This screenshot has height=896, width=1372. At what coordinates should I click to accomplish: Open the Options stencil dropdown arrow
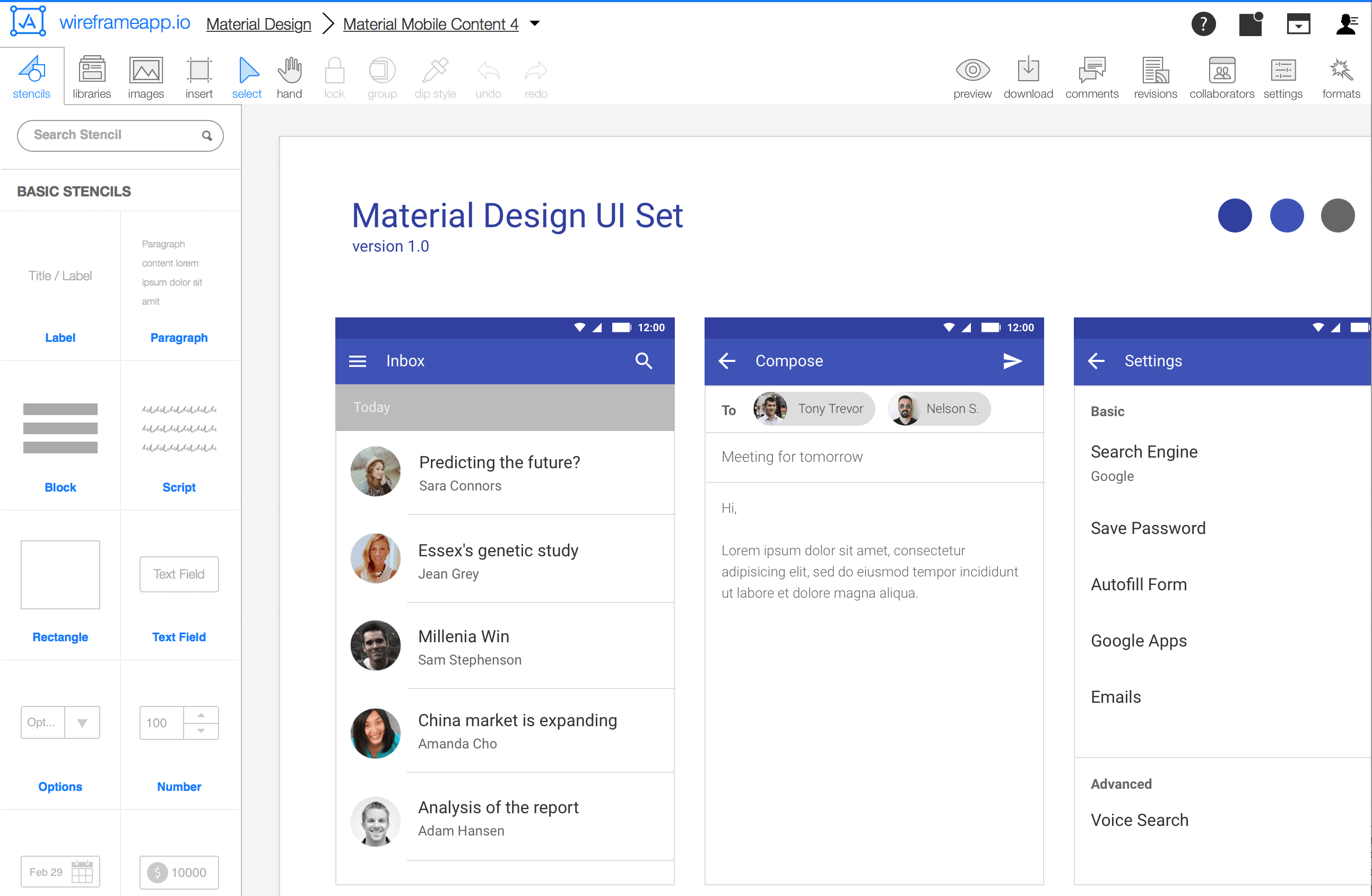point(82,722)
